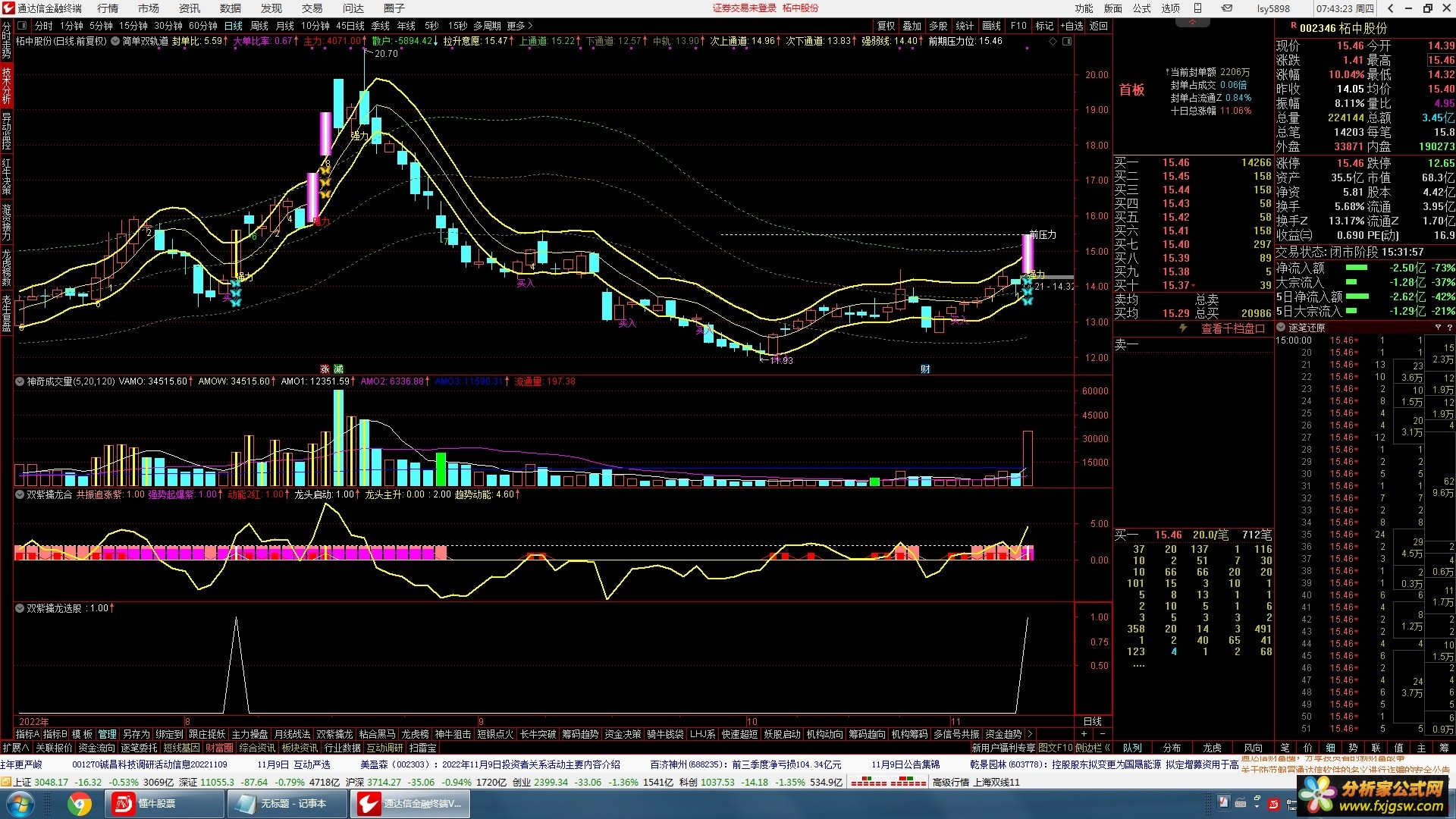Click the 上证 index lock icon in status bar
Screen dimensions: 1456x819
6,783
